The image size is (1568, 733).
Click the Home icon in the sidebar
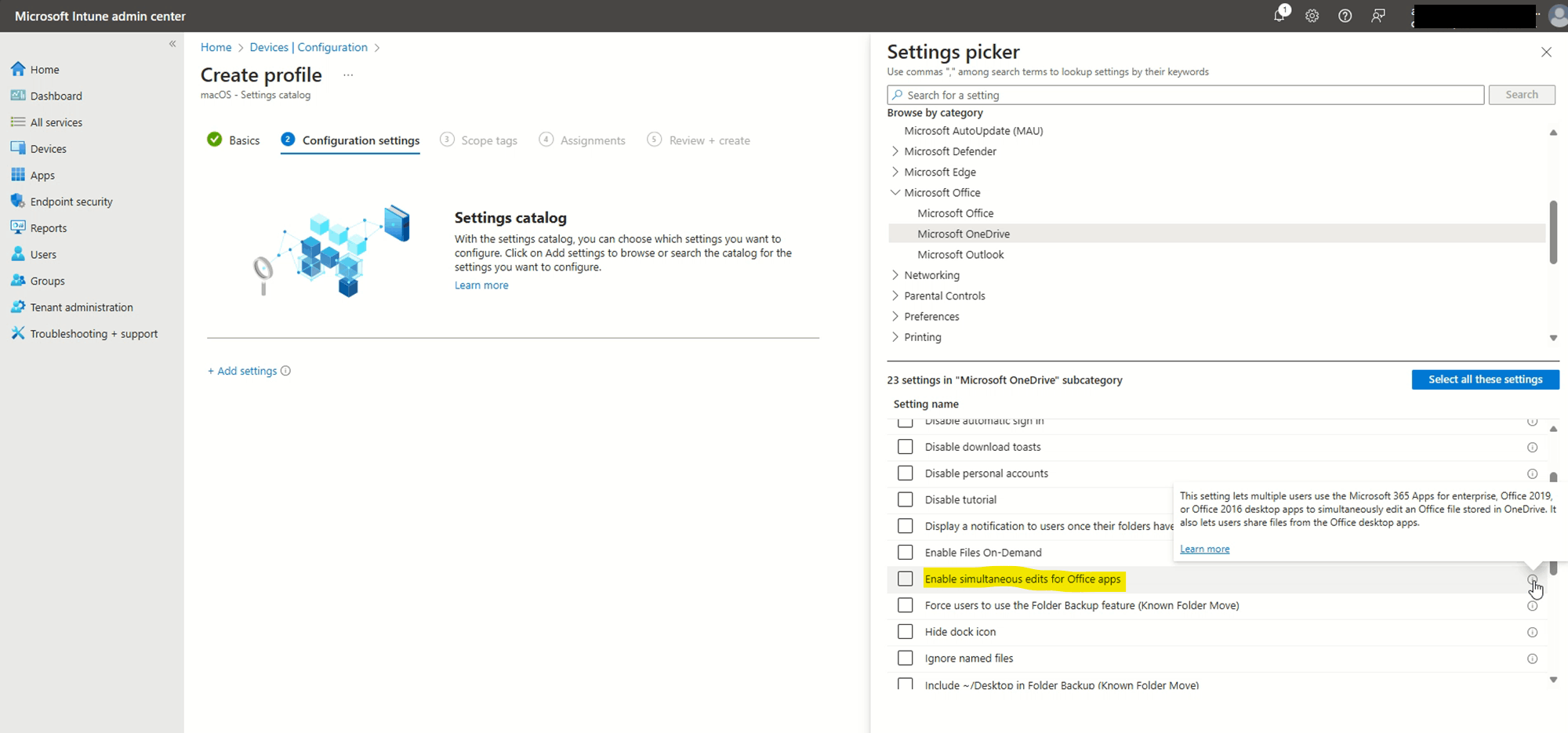click(x=18, y=69)
